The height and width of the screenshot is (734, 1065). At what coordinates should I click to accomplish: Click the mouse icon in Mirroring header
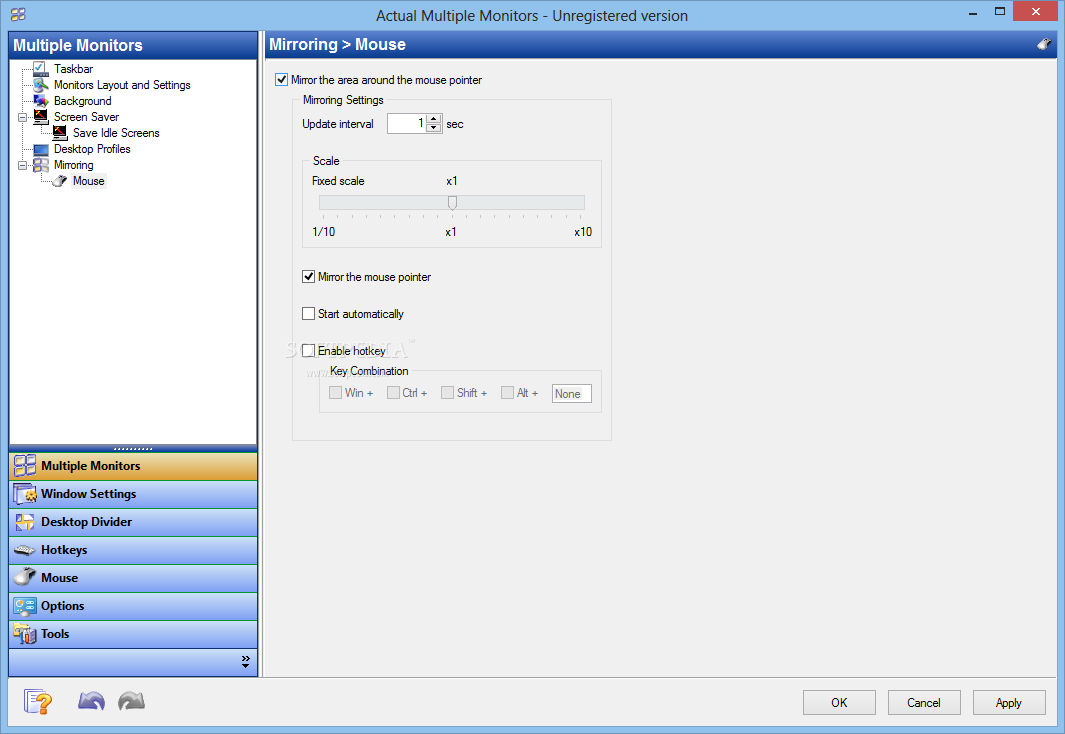pos(1044,44)
